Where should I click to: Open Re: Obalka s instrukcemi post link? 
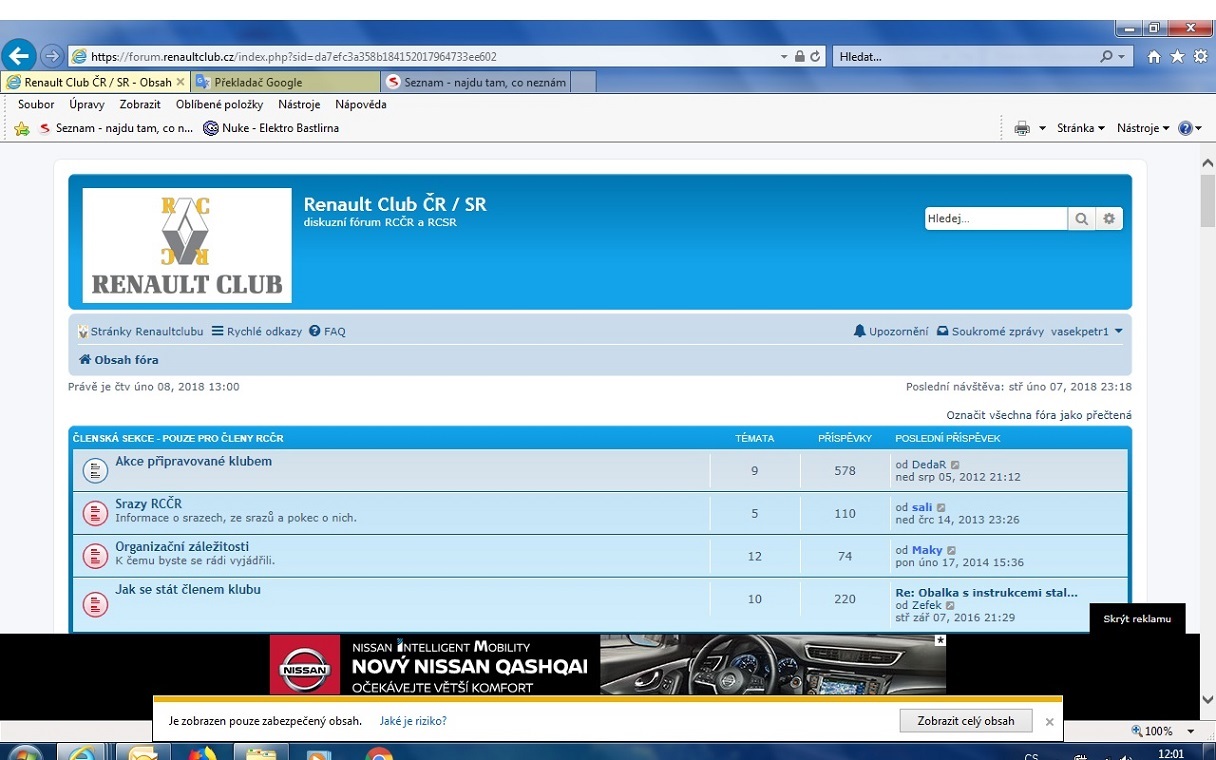(x=986, y=592)
